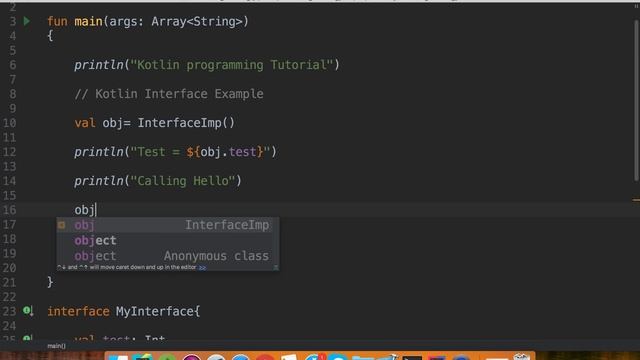Click the comment Kotlin Interface Example
640x360 pixels.
click(x=169, y=94)
